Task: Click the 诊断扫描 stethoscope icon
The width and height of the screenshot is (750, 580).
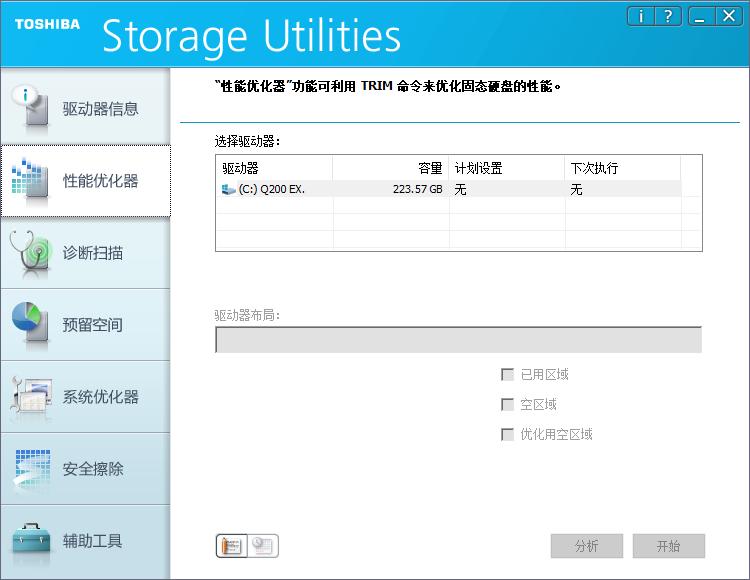Action: (x=30, y=252)
